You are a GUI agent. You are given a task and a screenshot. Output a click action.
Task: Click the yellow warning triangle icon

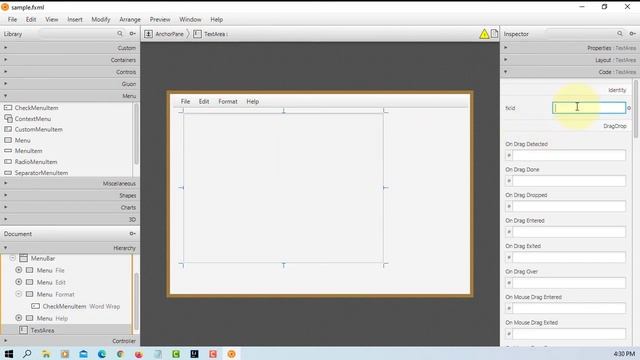point(484,34)
